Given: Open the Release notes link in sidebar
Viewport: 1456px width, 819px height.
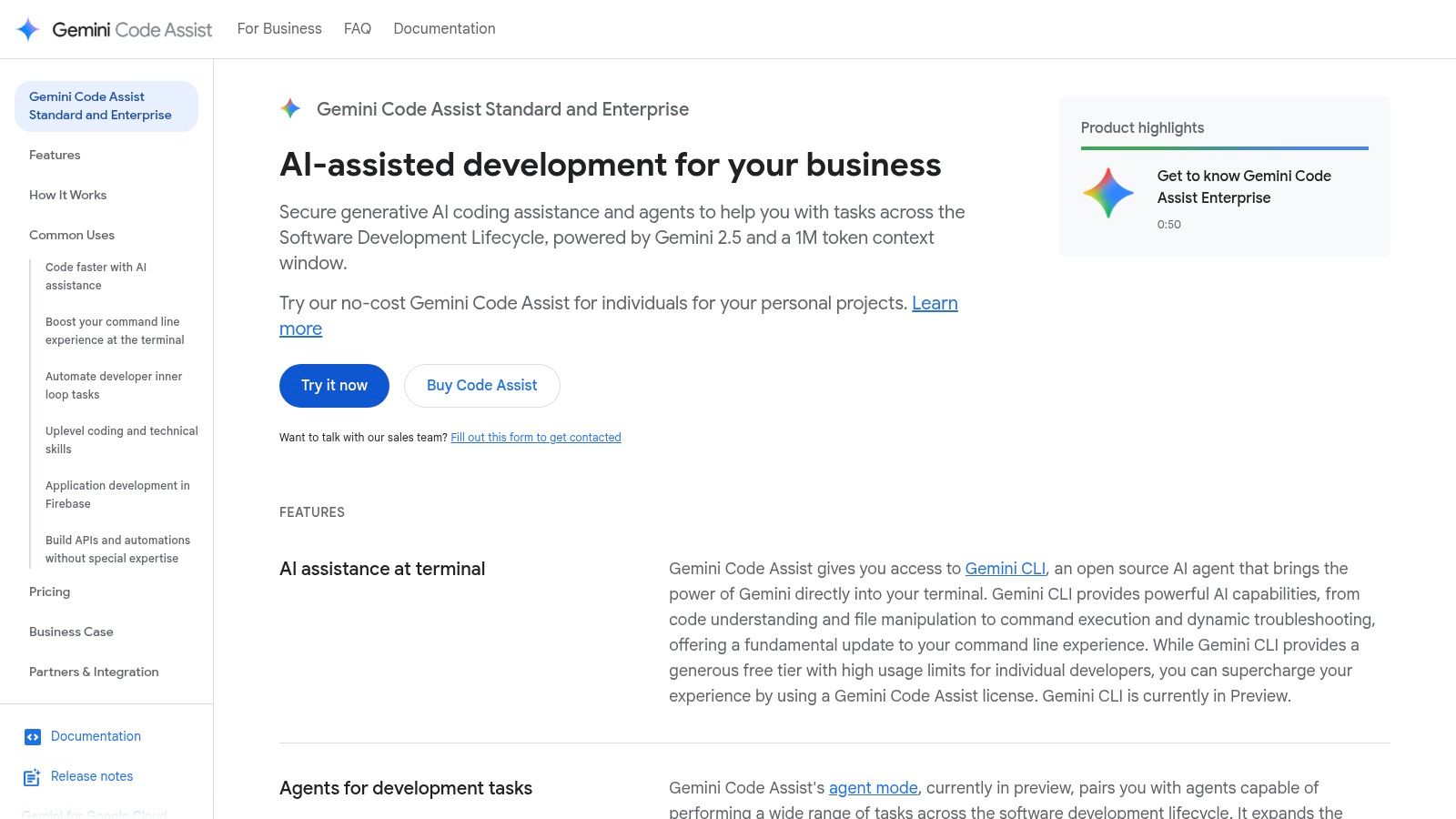Looking at the screenshot, I should click(92, 776).
